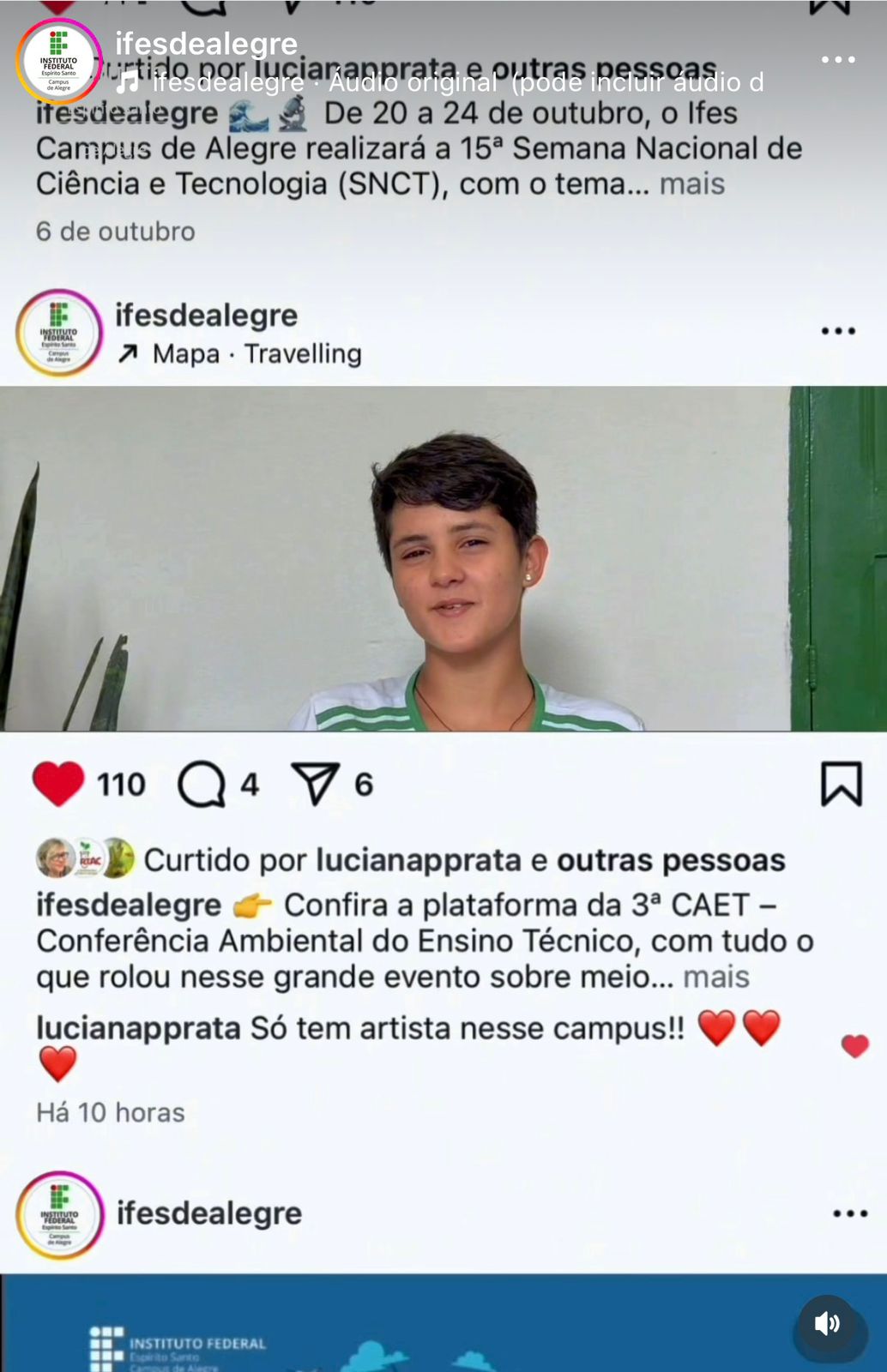Tap the video of the student

[443, 558]
